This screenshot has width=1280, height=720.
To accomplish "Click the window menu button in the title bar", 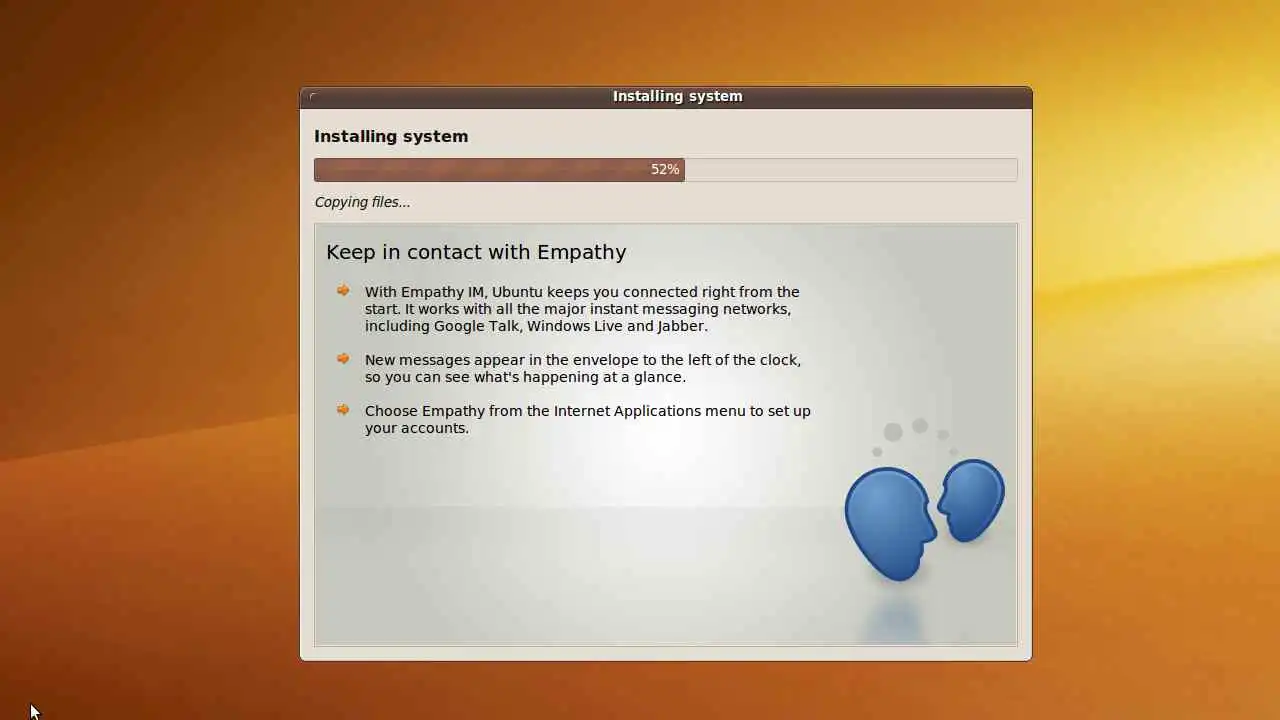I will coord(313,97).
